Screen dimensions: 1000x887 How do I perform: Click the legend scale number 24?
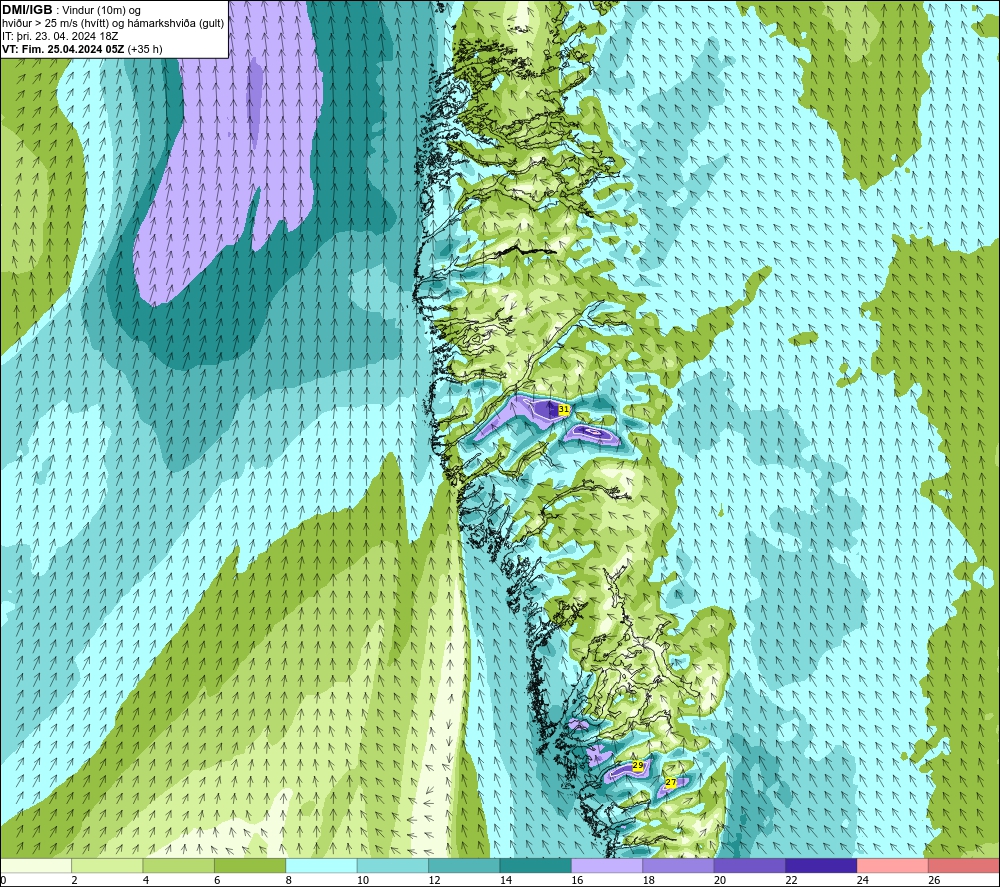point(863,880)
